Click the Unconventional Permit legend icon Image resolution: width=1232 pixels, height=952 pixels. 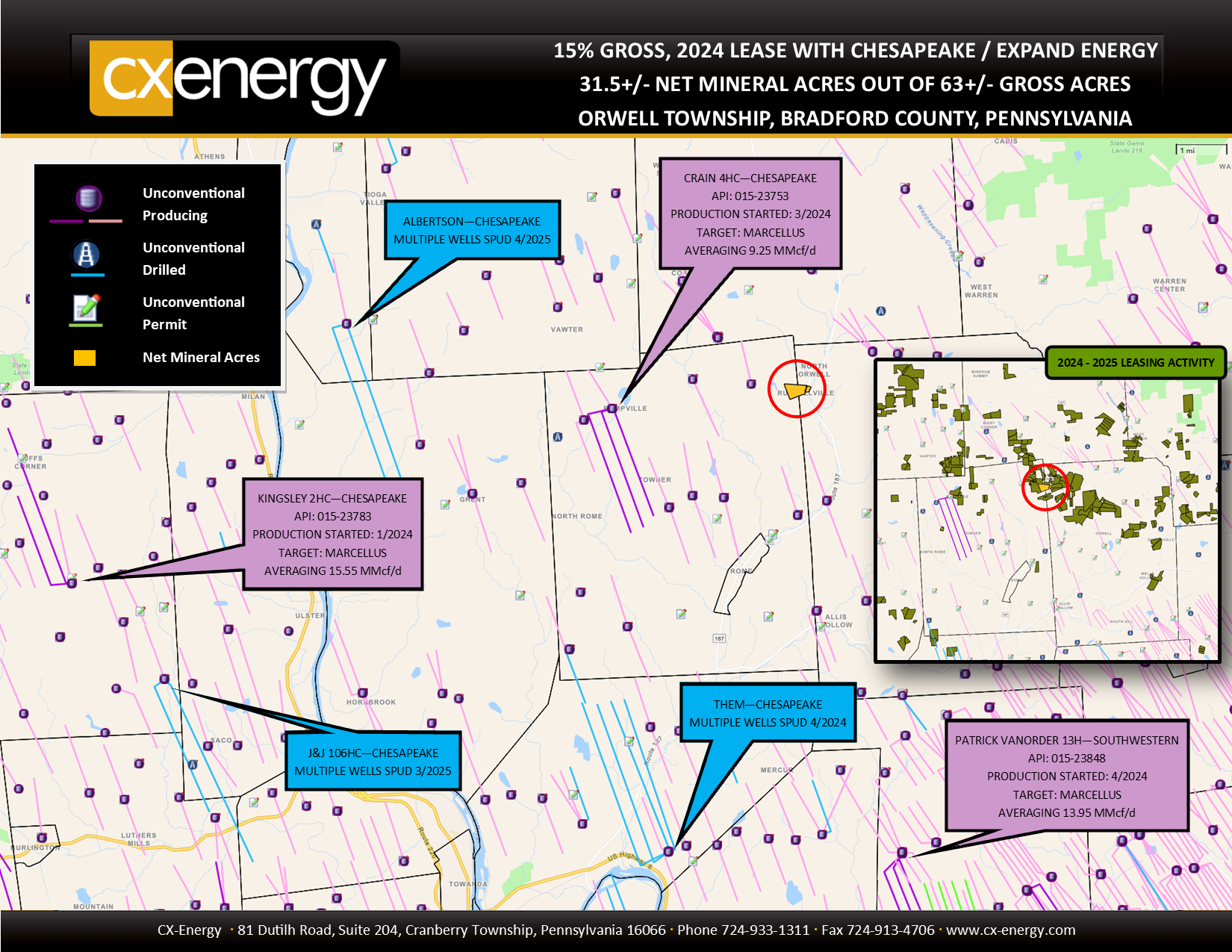click(x=87, y=307)
